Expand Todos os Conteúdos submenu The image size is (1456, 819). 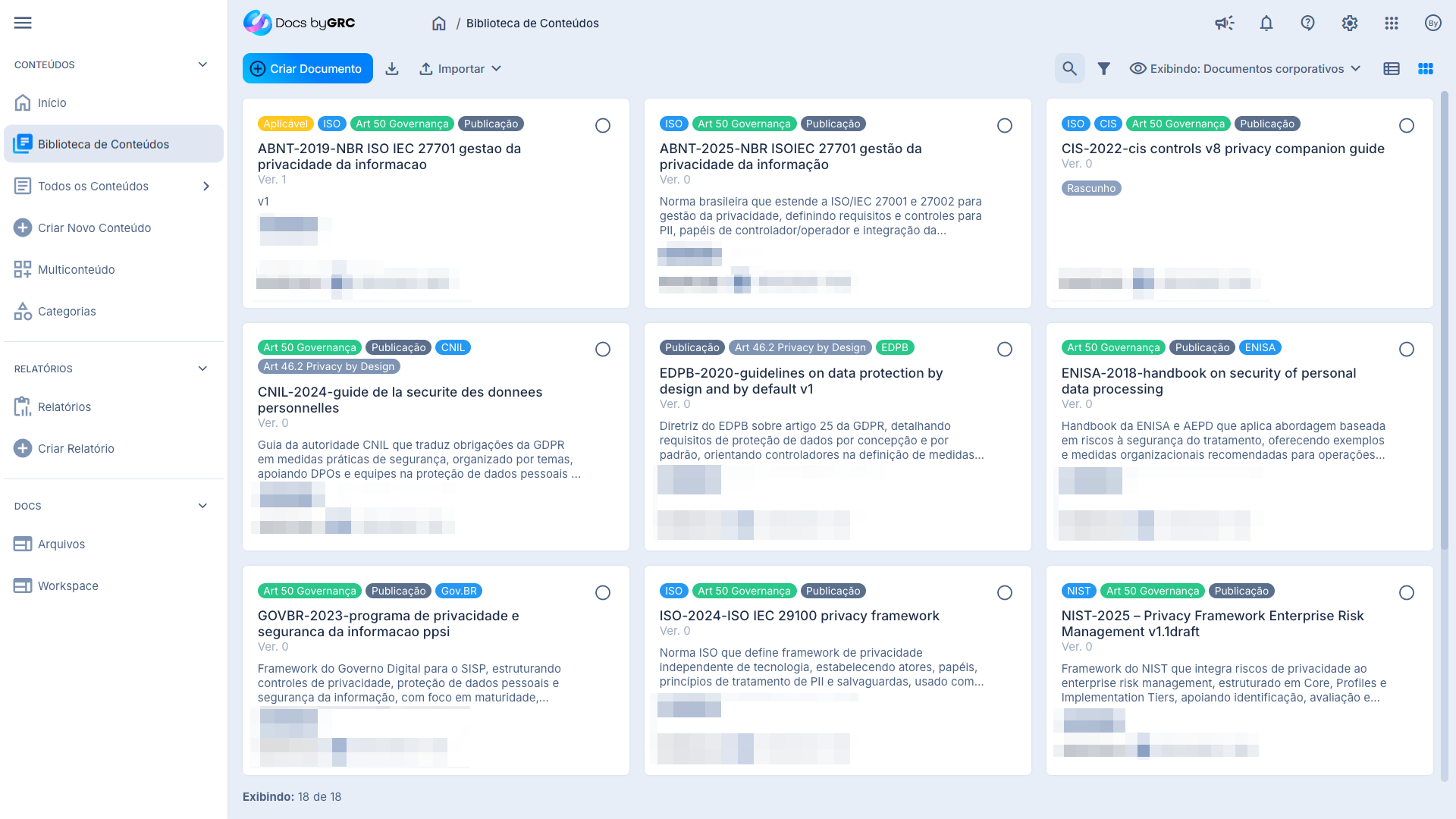(206, 187)
